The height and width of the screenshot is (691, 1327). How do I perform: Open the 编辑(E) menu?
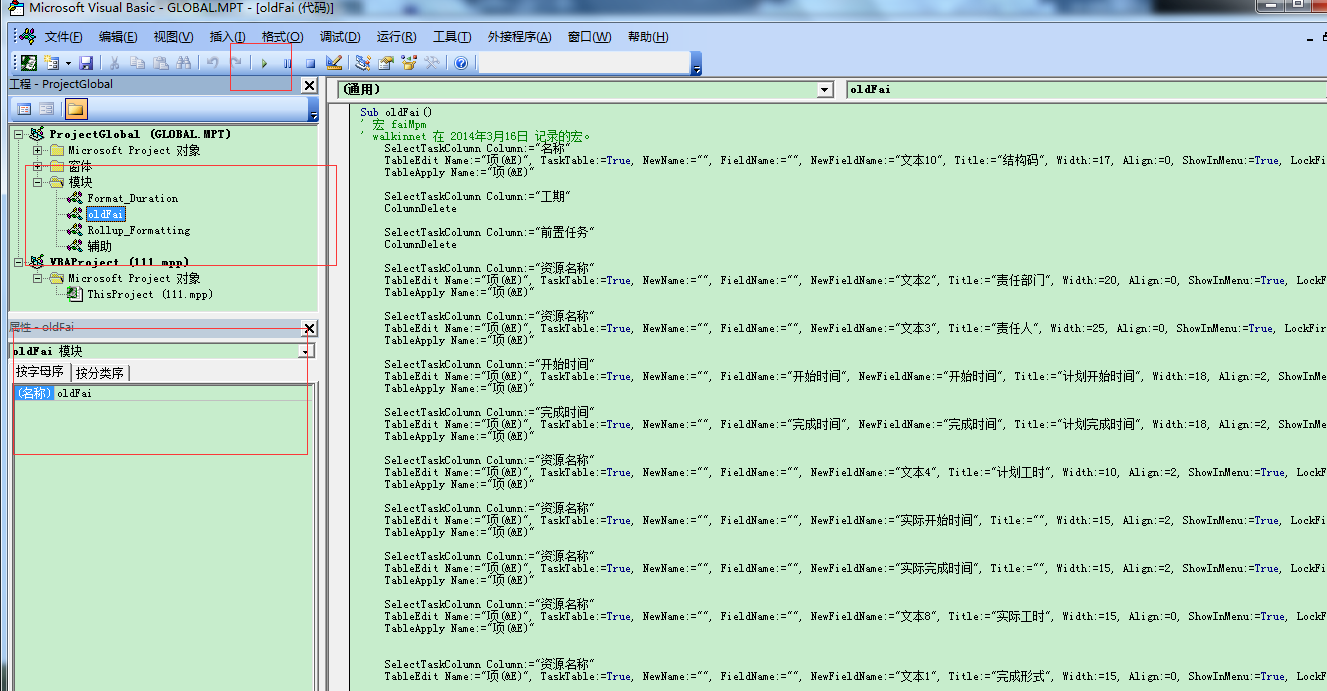click(x=118, y=37)
